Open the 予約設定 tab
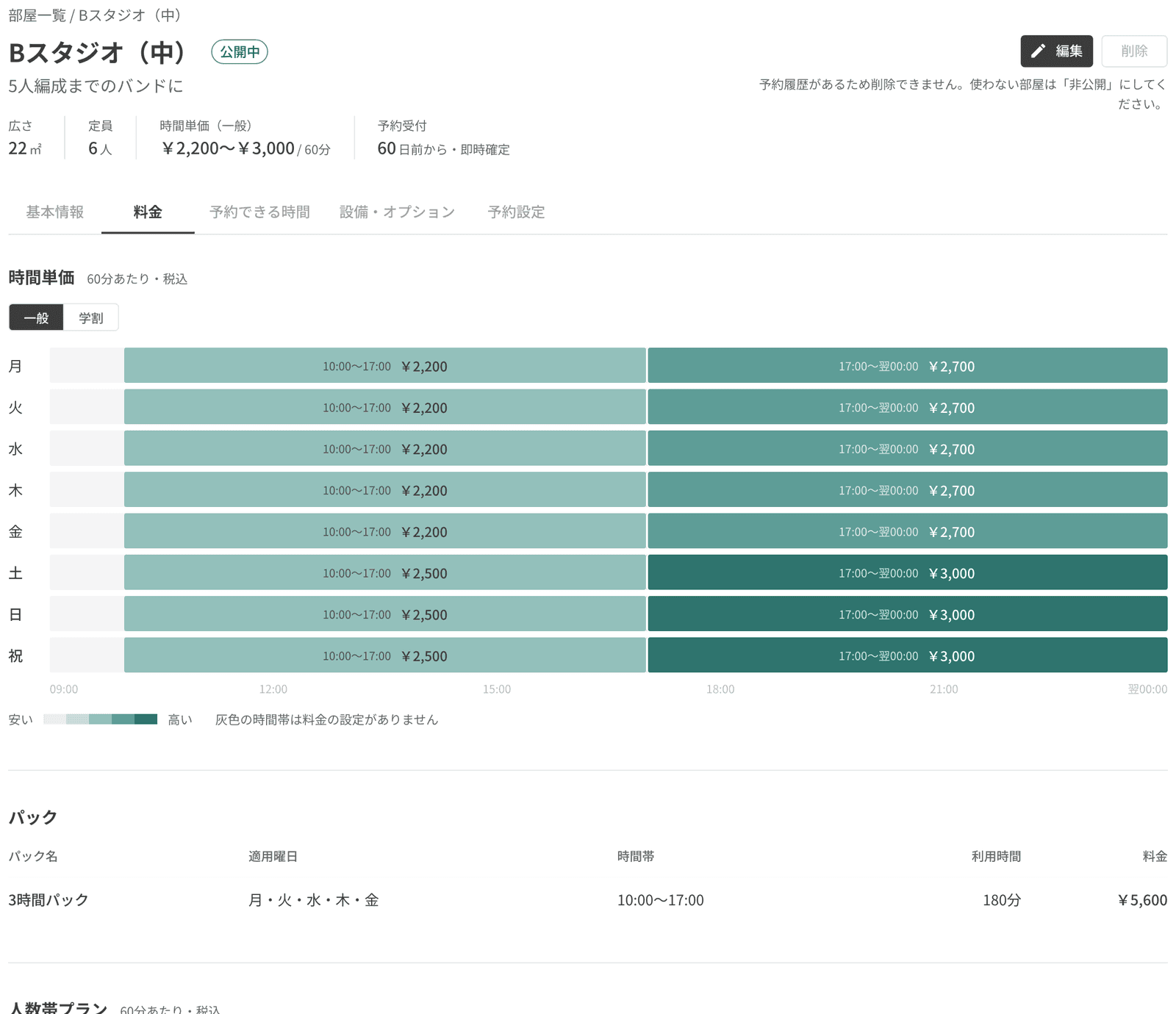 point(517,212)
